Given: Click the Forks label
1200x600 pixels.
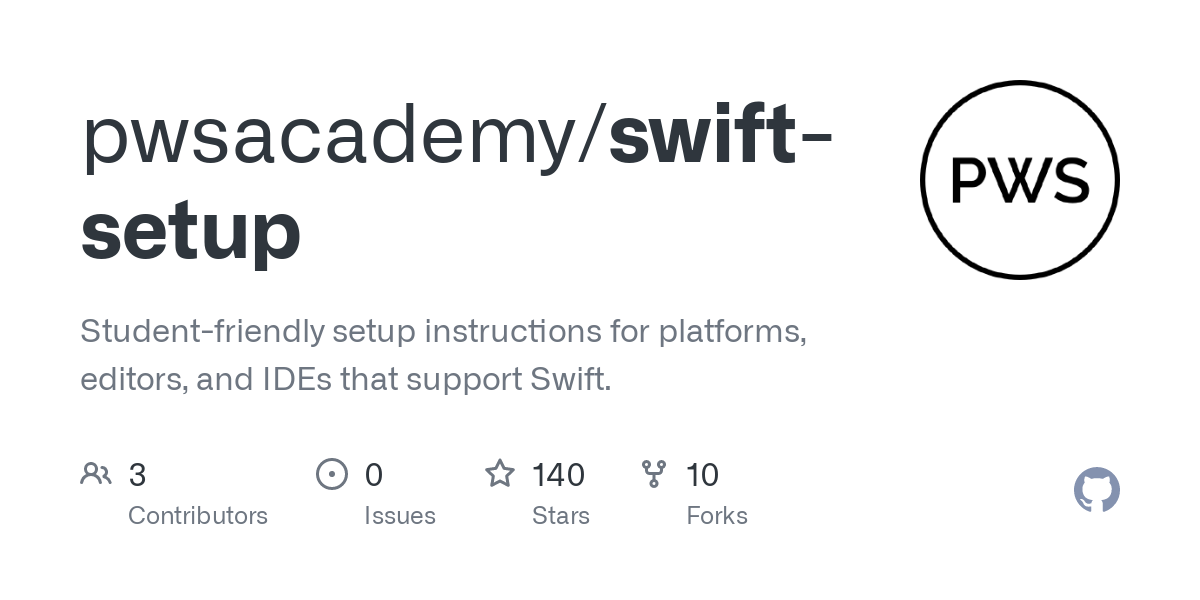Looking at the screenshot, I should pos(717,516).
